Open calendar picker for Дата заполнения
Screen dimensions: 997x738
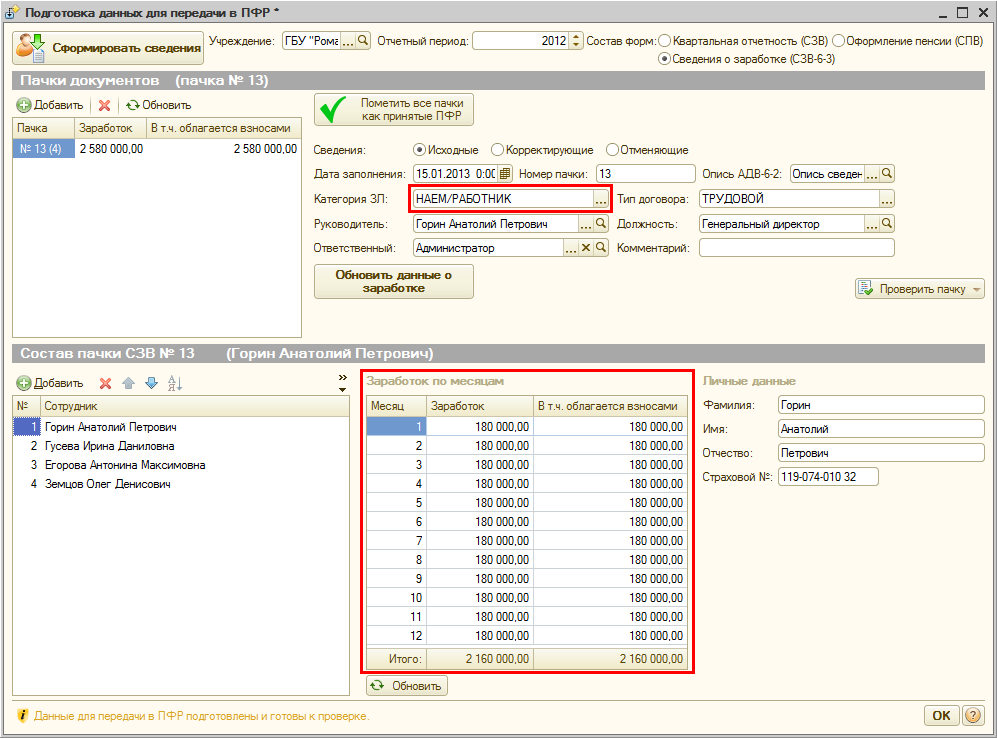[x=505, y=174]
